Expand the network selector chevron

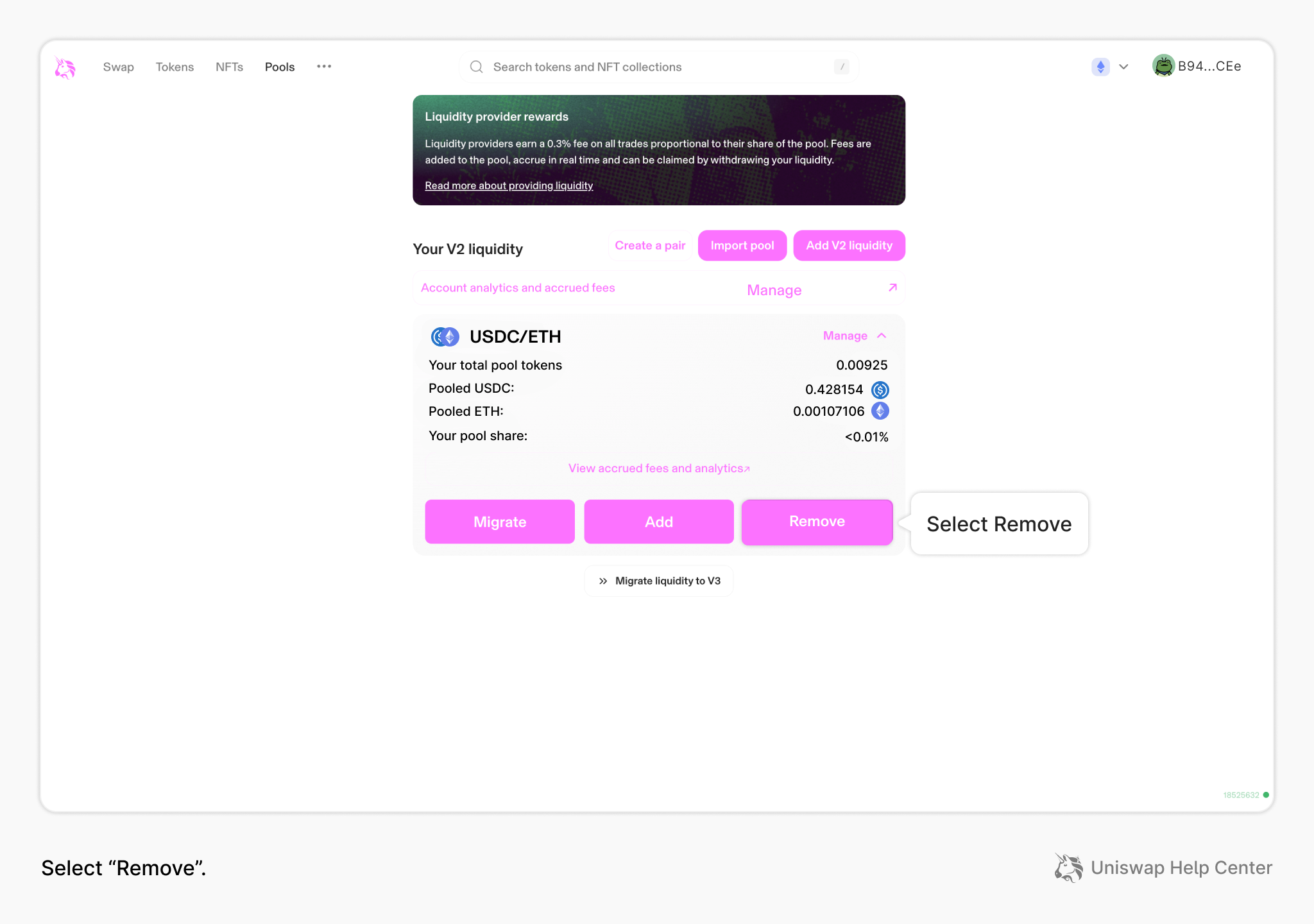(x=1123, y=67)
